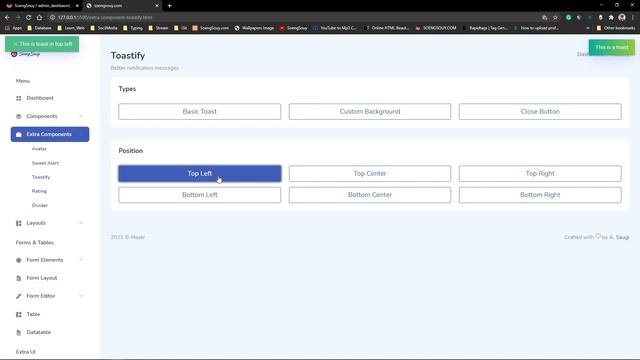Click the Custom Background button

click(x=370, y=111)
